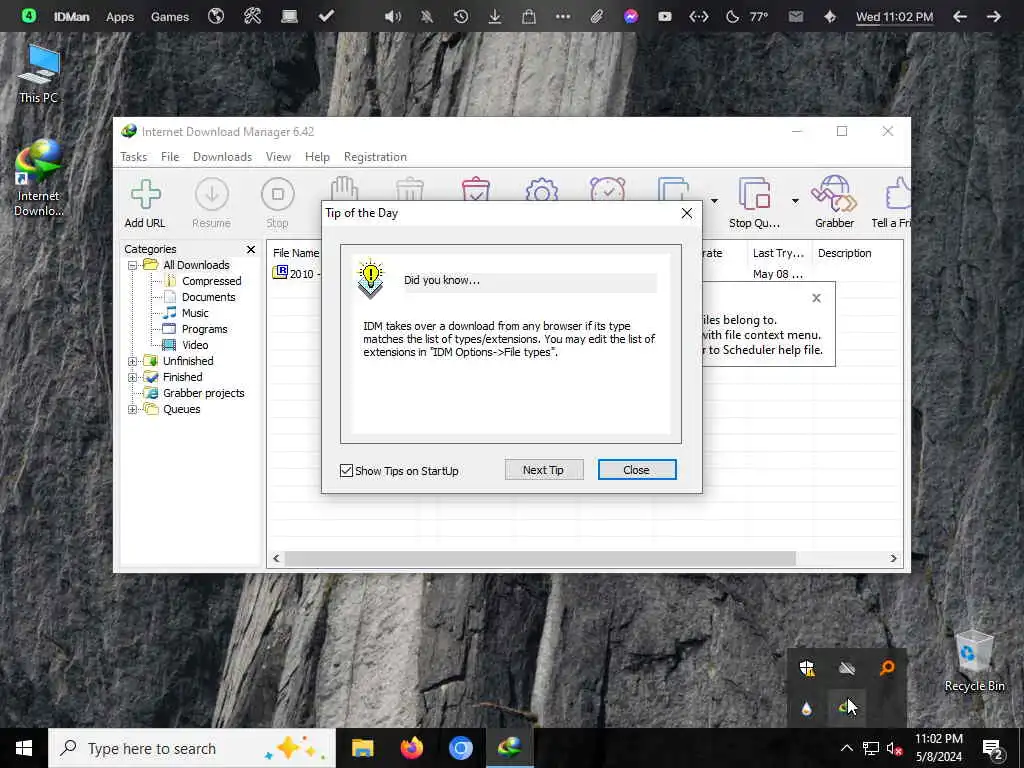
Task: Launch Firefox from the taskbar
Action: (411, 748)
